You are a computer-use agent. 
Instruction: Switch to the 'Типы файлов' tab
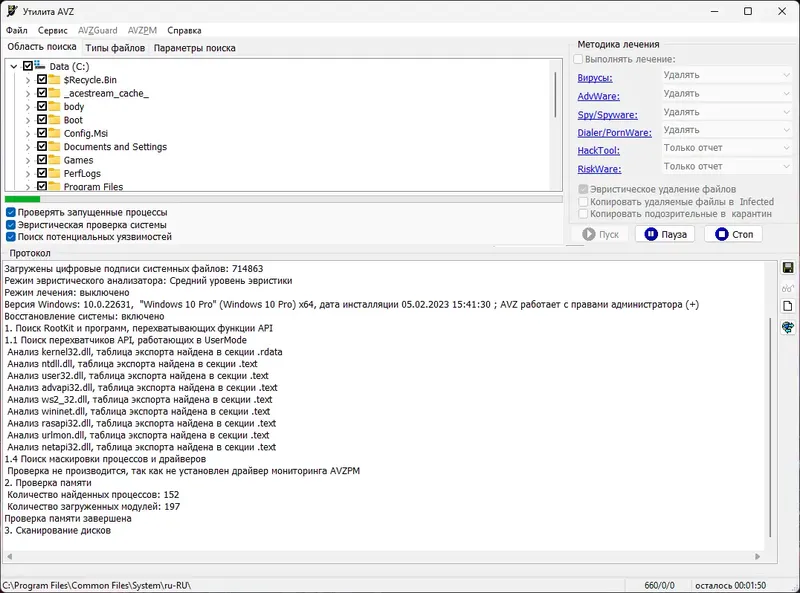[115, 48]
